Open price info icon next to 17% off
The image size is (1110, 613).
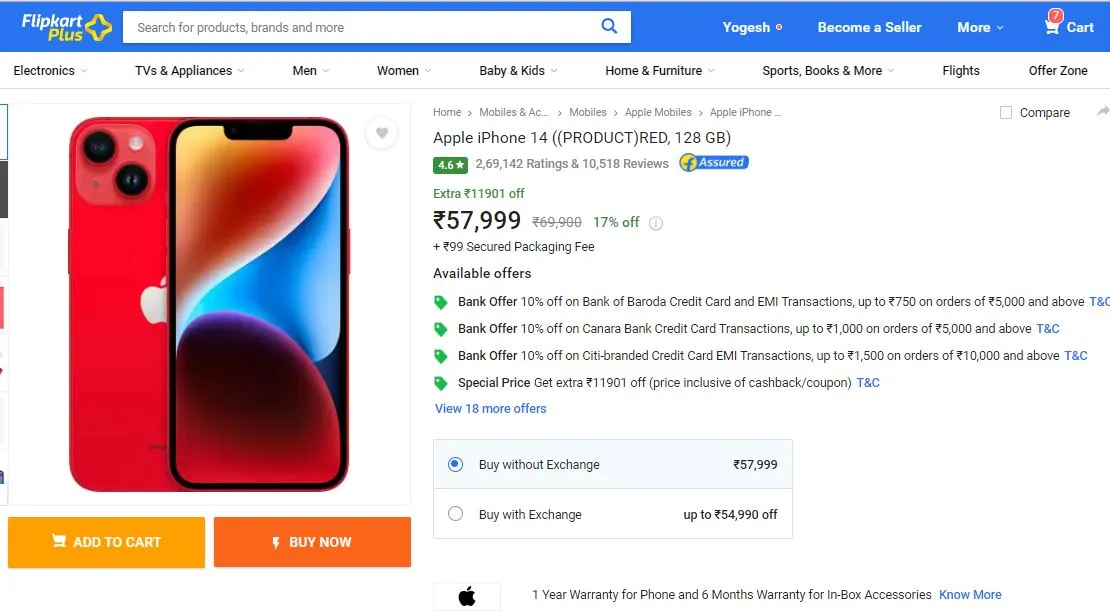coord(656,223)
